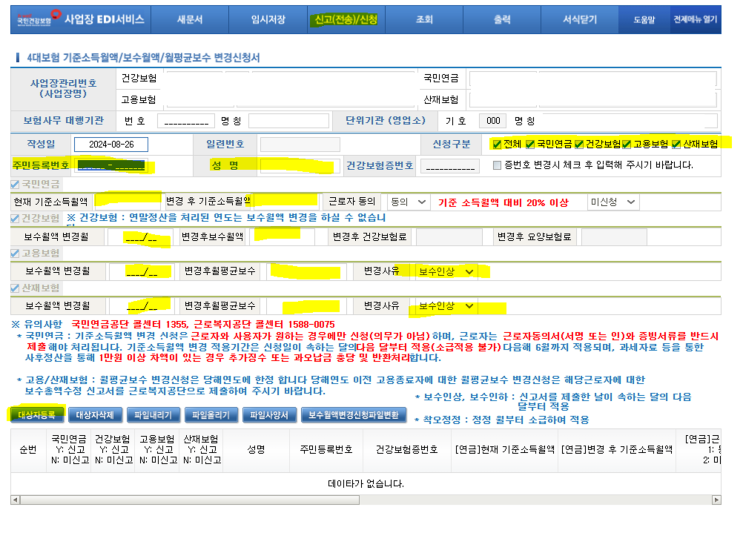Click the 파일사양서 button
This screenshot has width=743, height=533.
pos(269,415)
